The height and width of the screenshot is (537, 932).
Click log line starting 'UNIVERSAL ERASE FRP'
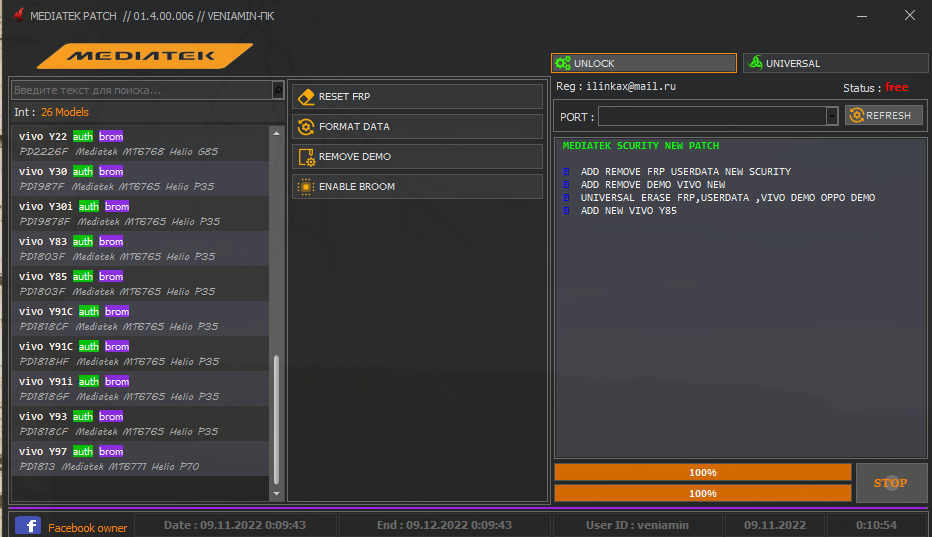click(x=728, y=197)
